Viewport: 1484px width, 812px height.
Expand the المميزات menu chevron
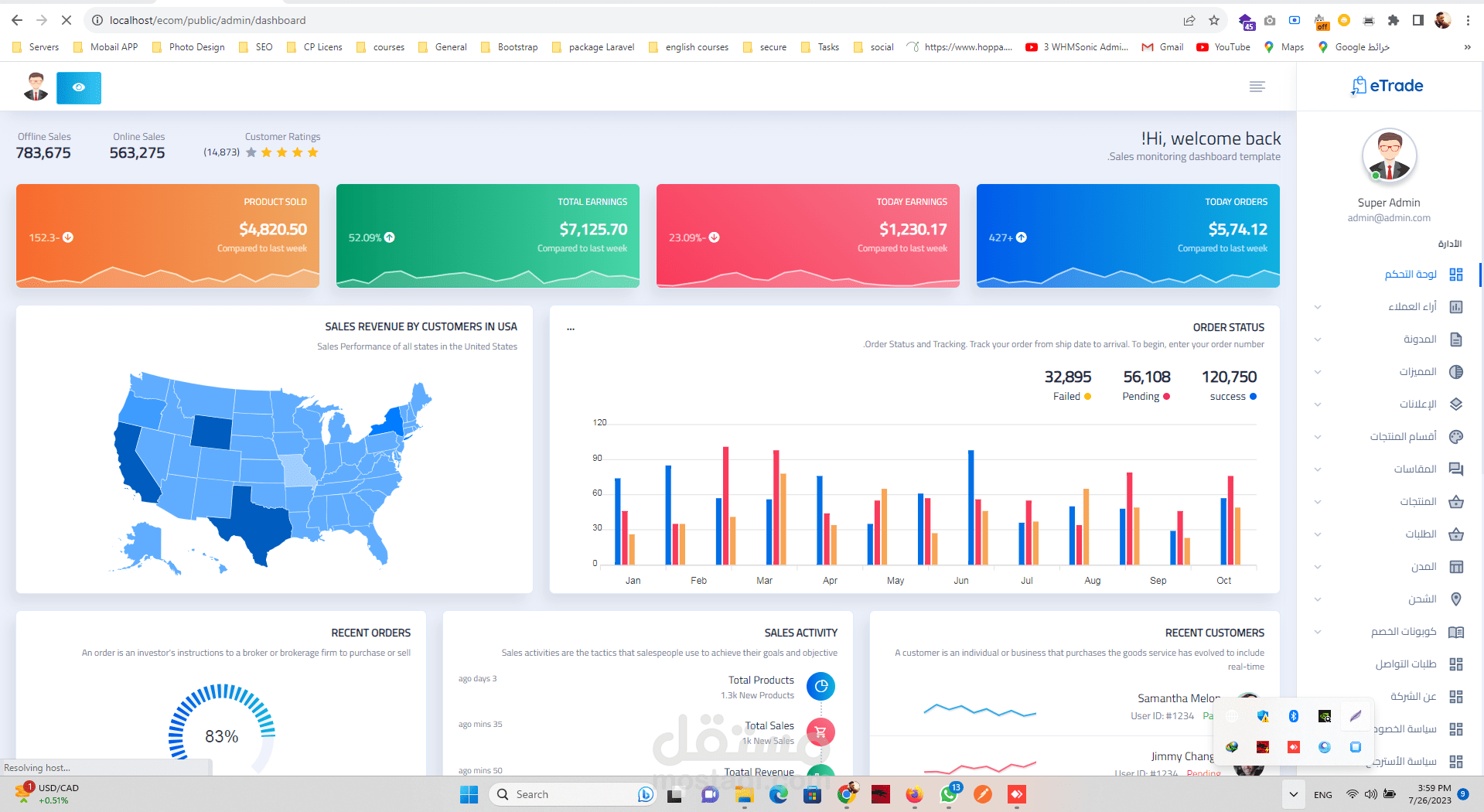(x=1318, y=372)
